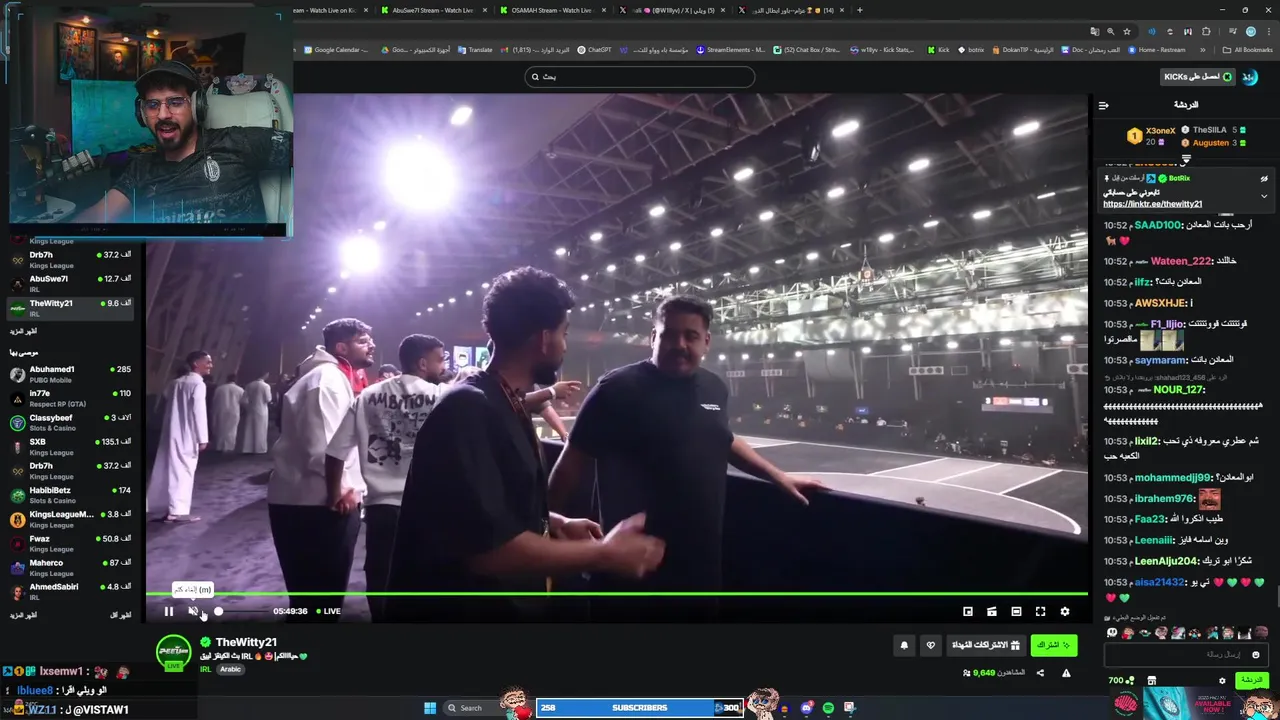Image resolution: width=1280 pixels, height=720 pixels.
Task: Insert the first quick emote in the row
Action: coord(1112,633)
